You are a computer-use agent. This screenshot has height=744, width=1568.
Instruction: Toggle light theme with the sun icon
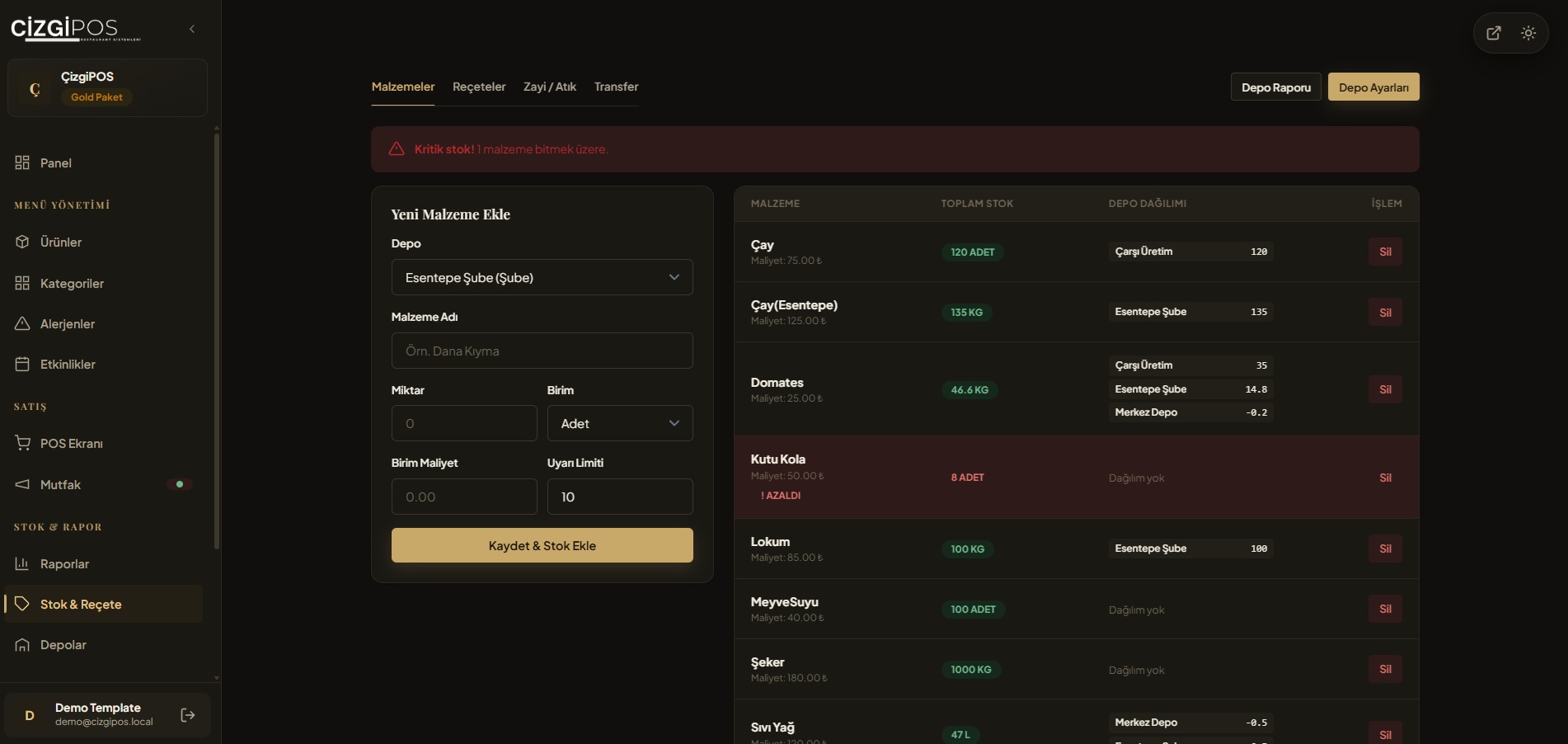[1528, 33]
